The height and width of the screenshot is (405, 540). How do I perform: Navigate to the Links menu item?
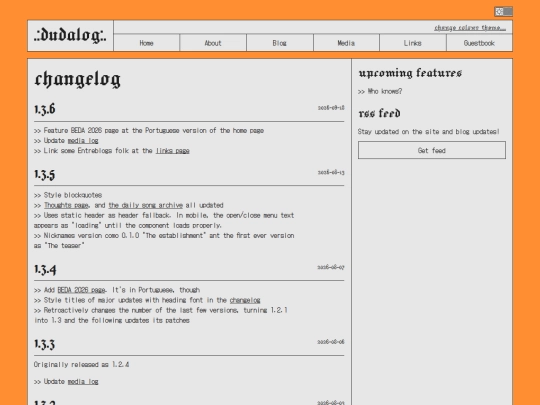(x=413, y=43)
